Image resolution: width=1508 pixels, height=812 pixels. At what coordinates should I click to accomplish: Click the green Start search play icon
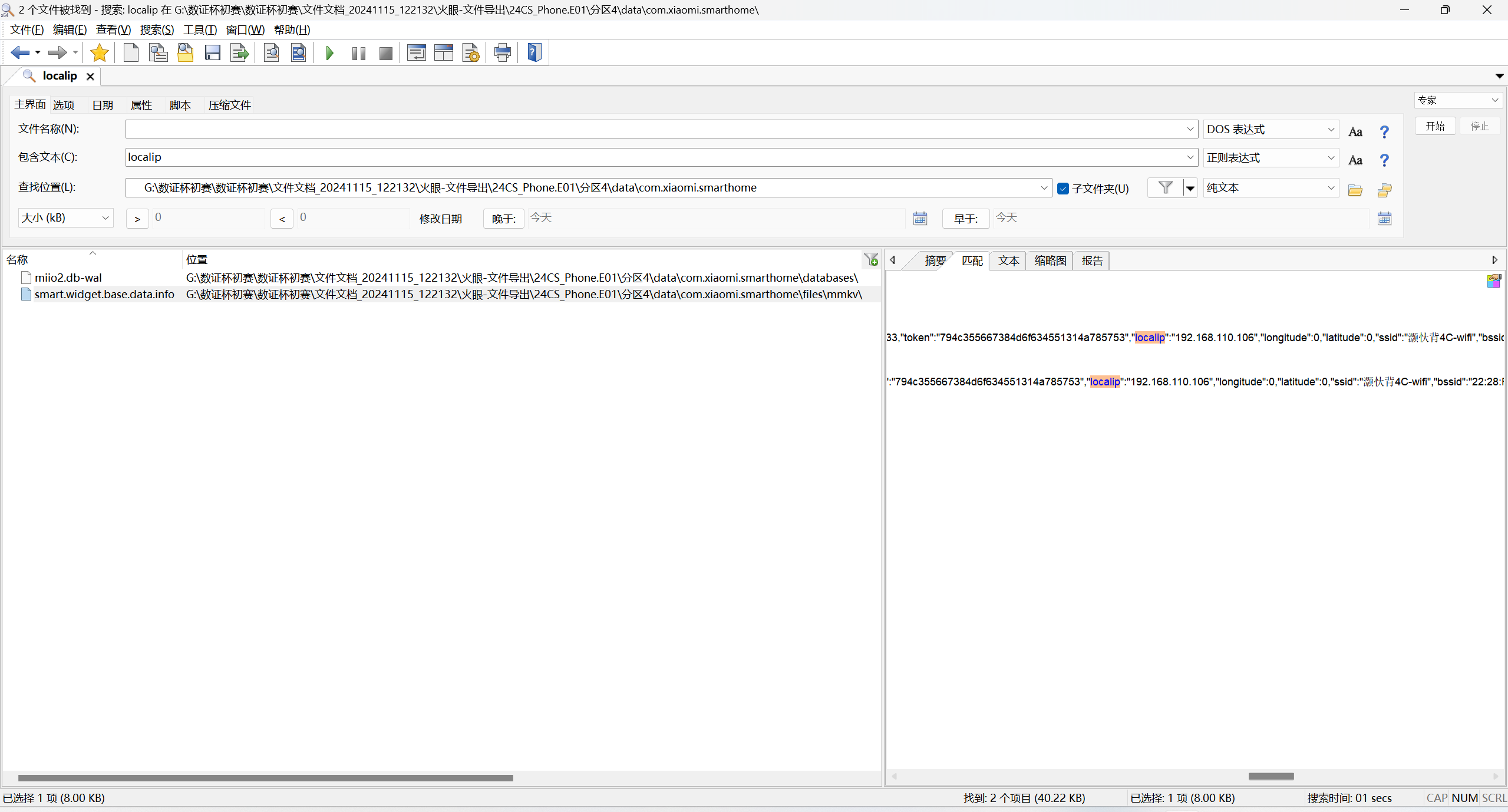330,53
